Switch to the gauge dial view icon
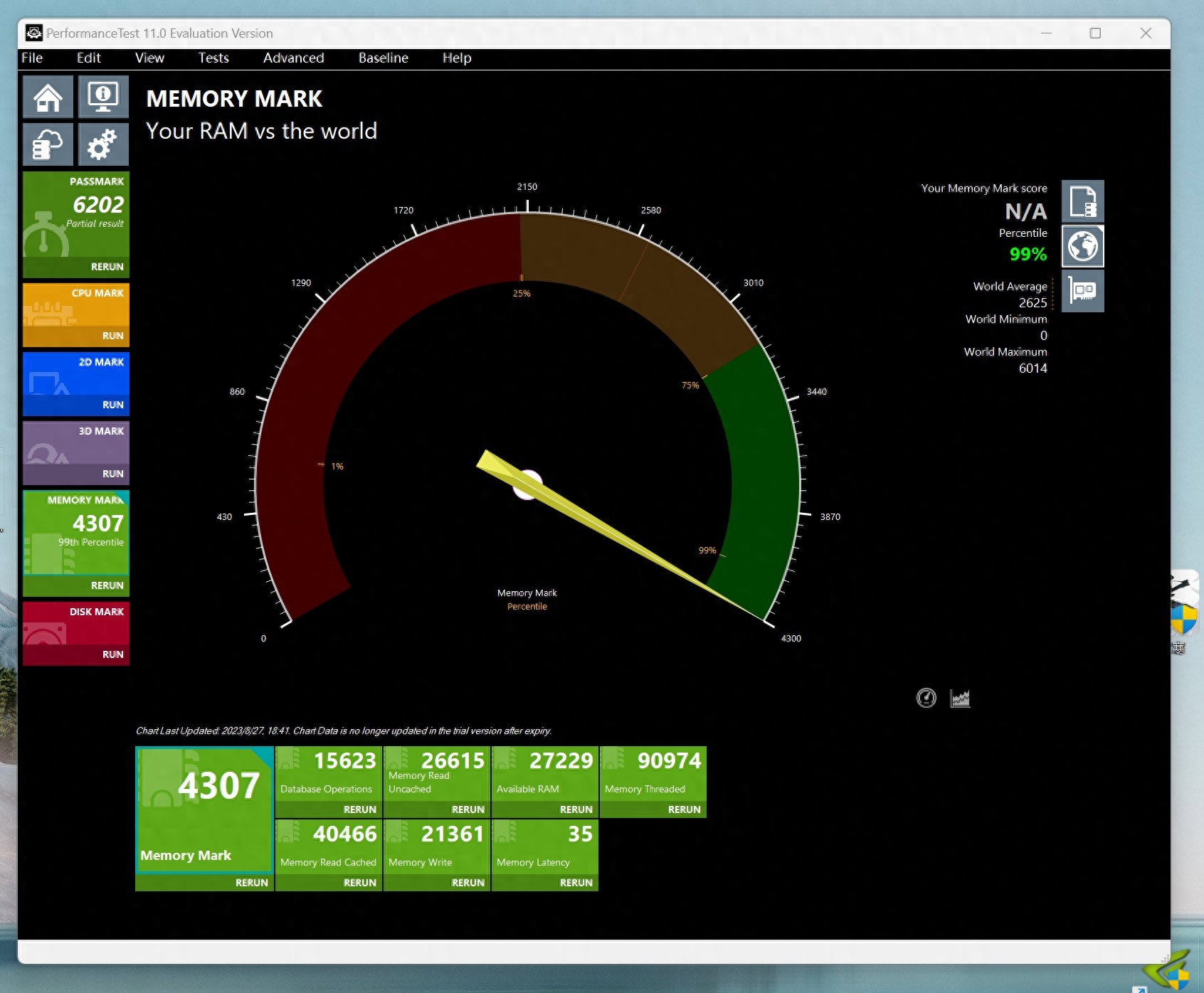 (x=926, y=699)
